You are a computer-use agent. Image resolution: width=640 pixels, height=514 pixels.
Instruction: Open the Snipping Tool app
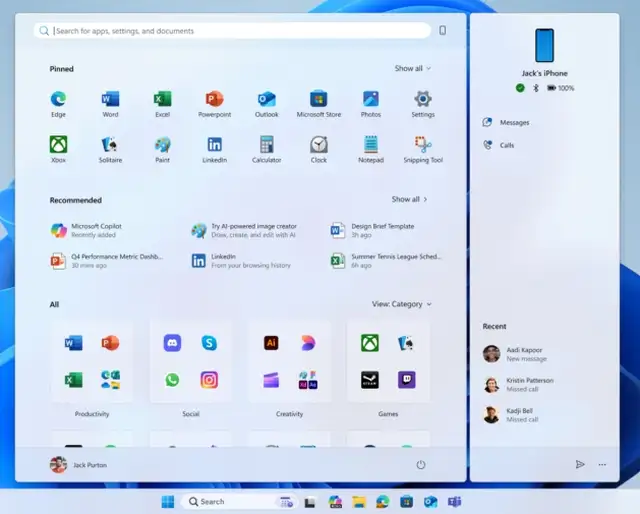[422, 145]
